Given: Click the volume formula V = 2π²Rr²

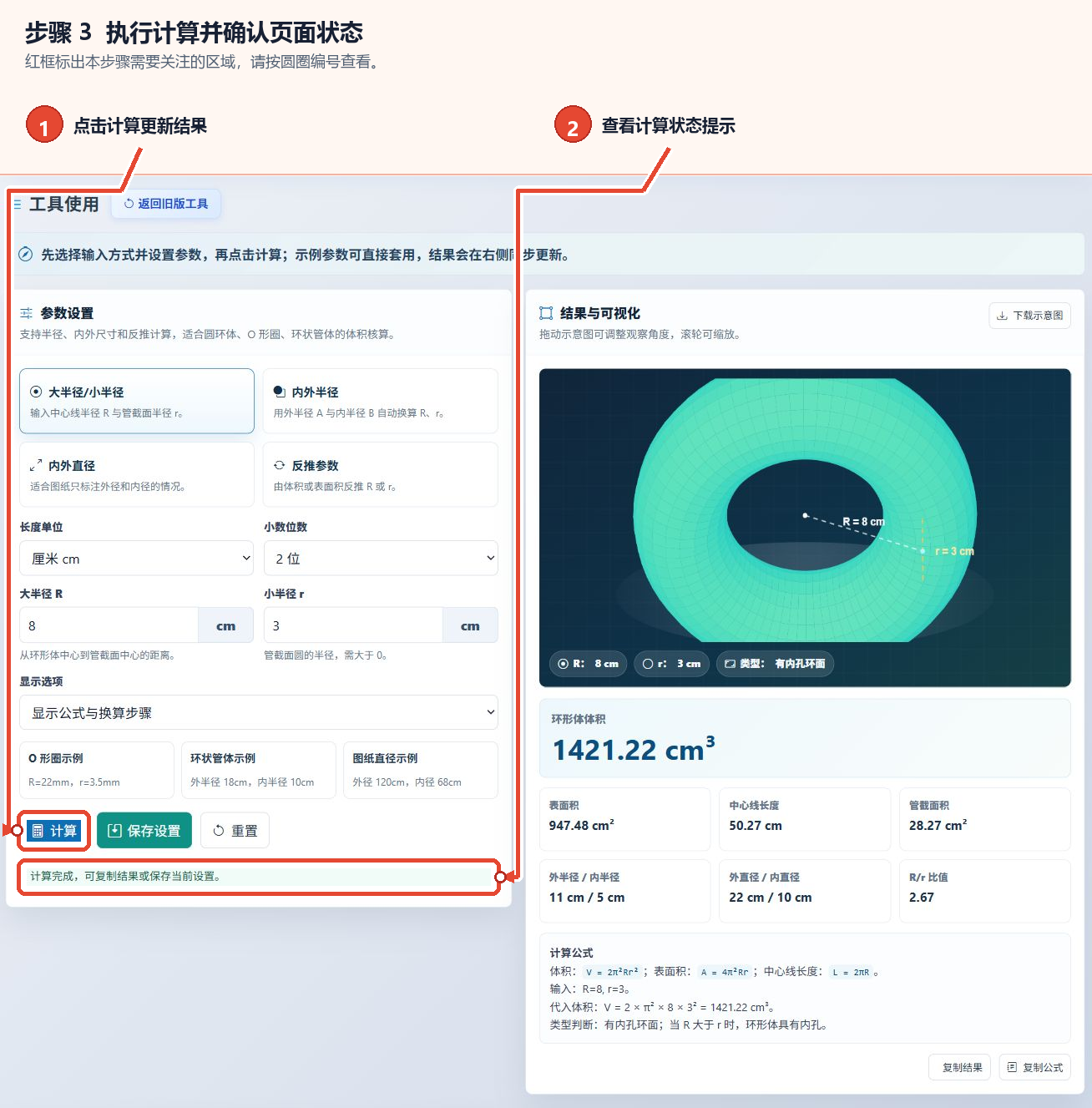Looking at the screenshot, I should click(612, 972).
